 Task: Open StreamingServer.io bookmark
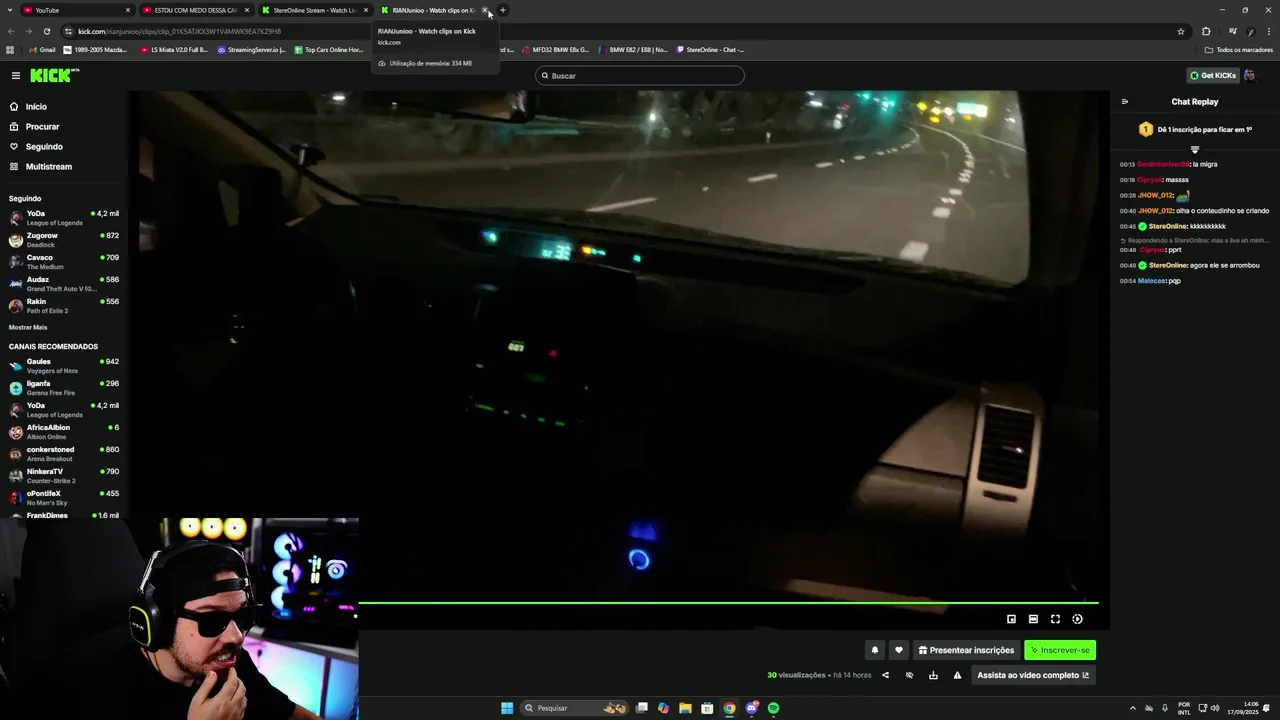(251, 50)
